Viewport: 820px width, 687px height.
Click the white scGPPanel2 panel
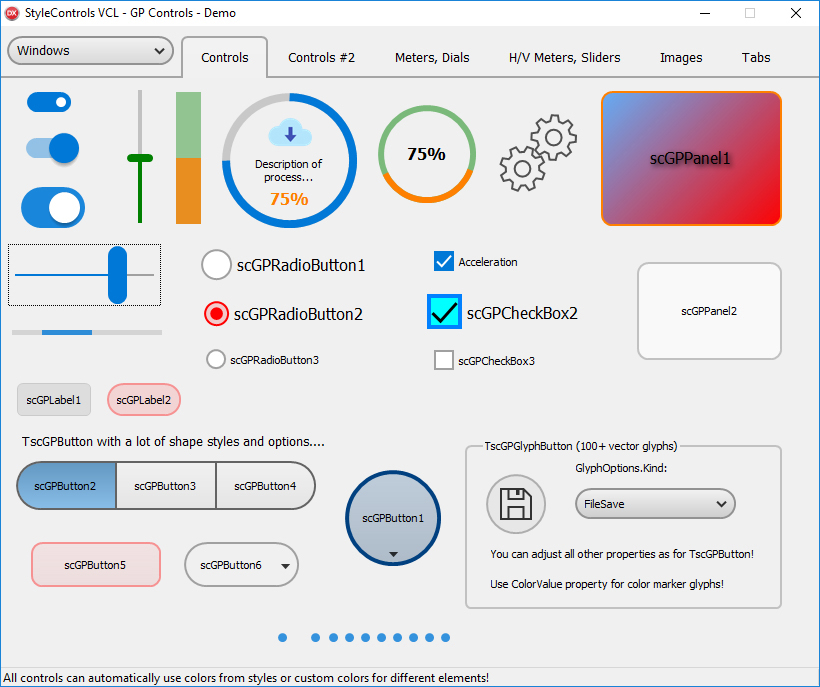(x=709, y=311)
